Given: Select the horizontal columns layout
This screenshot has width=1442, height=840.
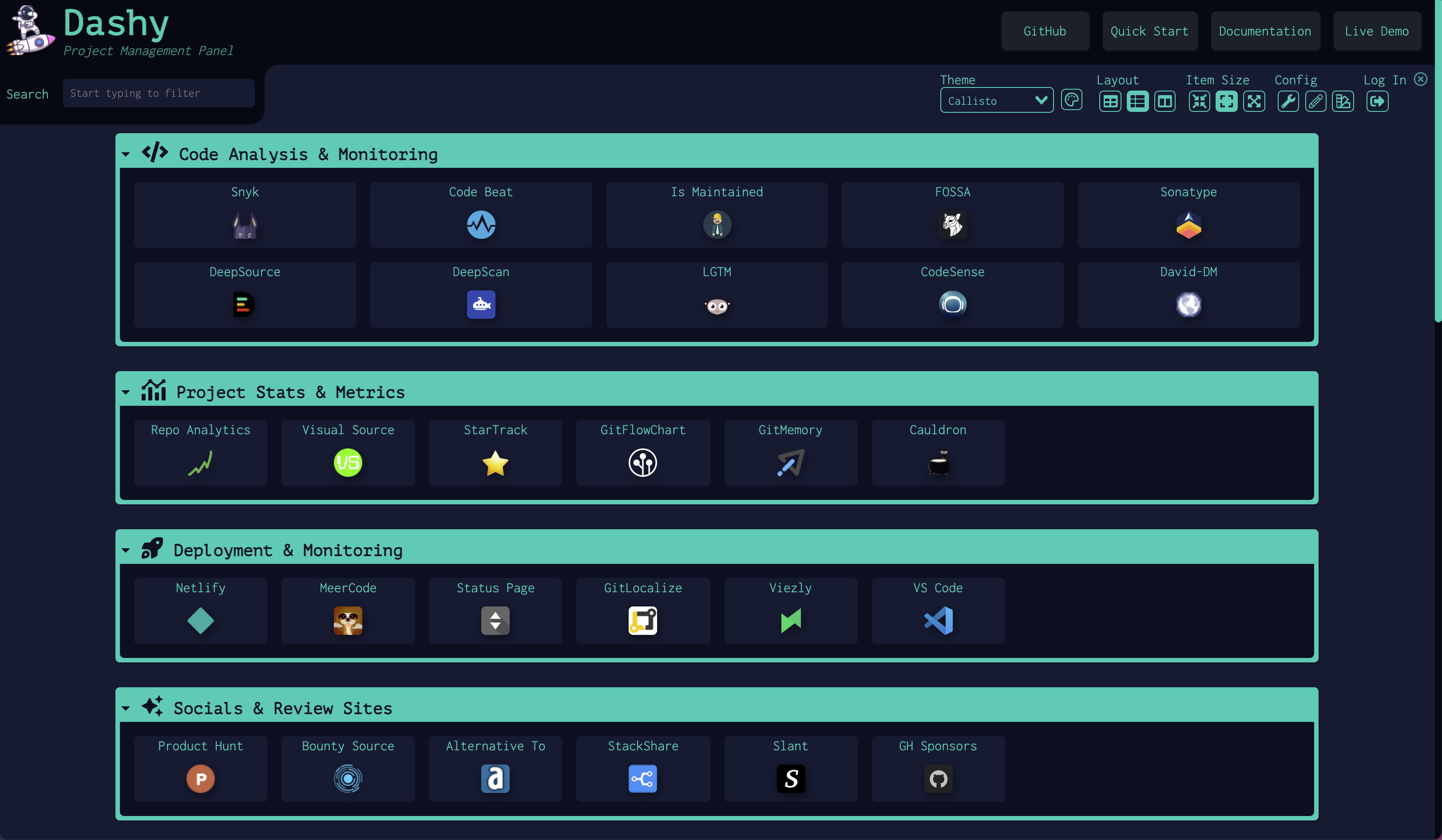Looking at the screenshot, I should pos(1165,102).
